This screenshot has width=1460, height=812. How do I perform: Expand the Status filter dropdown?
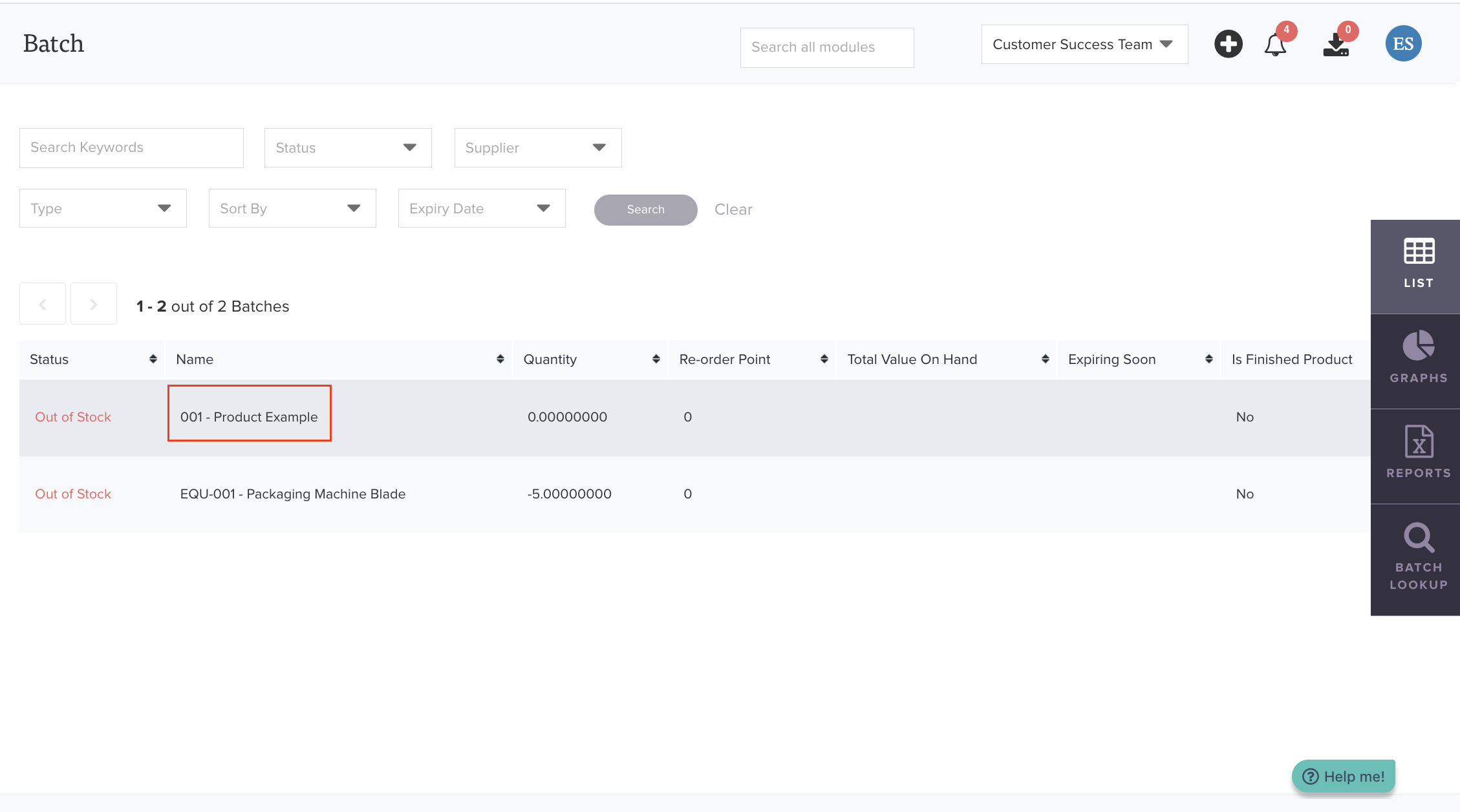click(348, 148)
